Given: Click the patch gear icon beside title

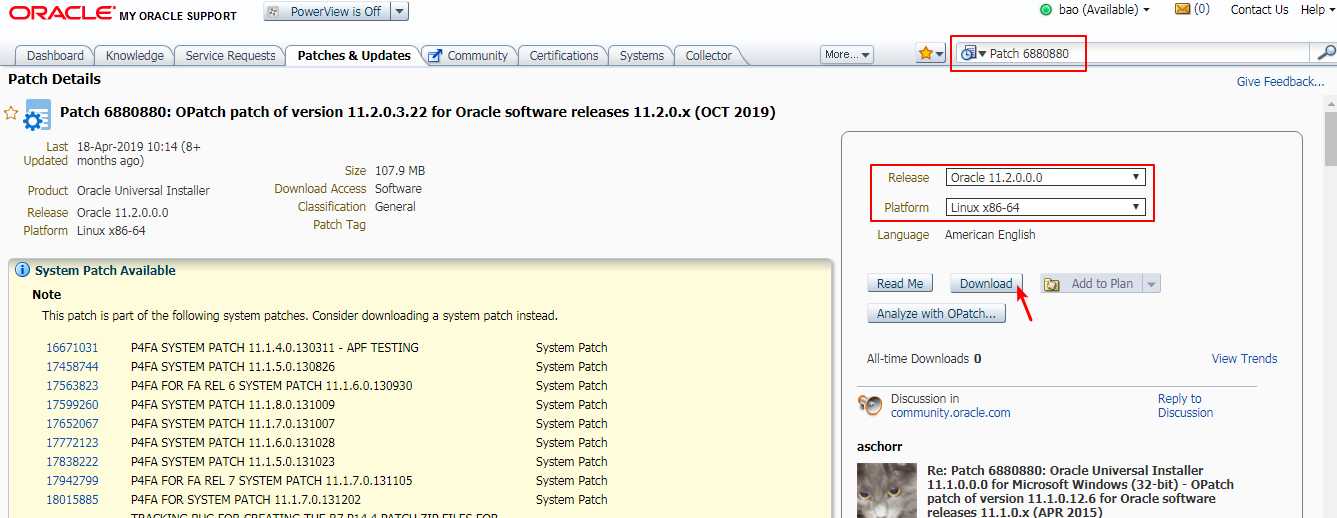Looking at the screenshot, I should 37,115.
